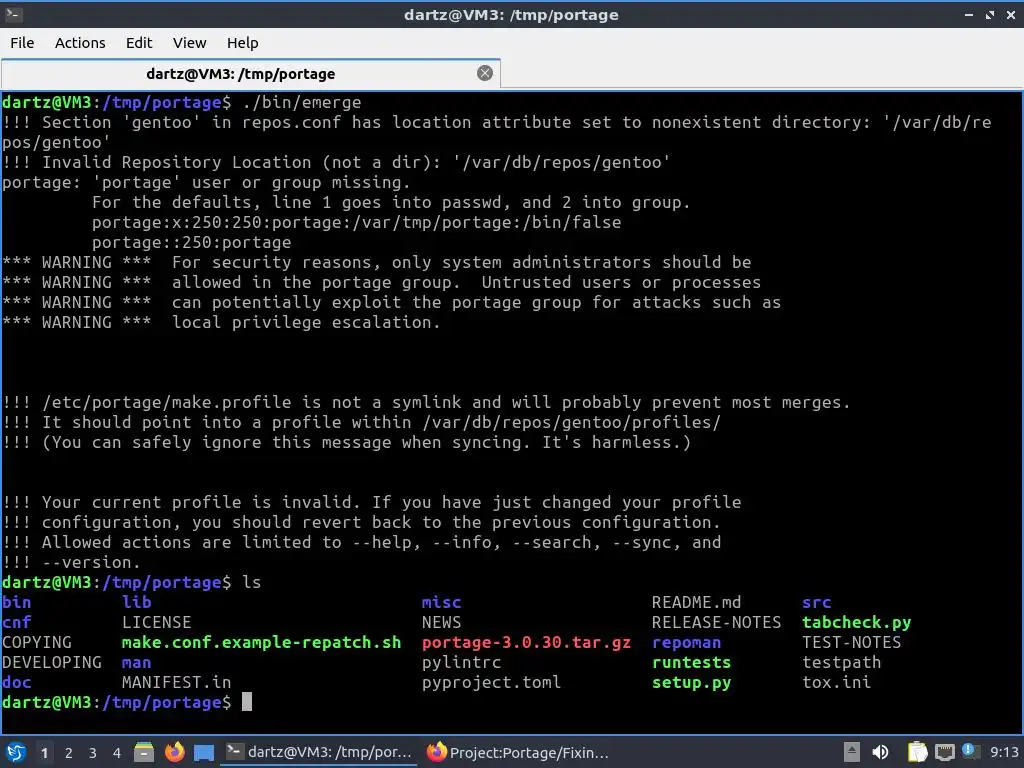The width and height of the screenshot is (1024, 768).
Task: Click 'DEVELOPING' in the ls output
Action: tap(52, 662)
